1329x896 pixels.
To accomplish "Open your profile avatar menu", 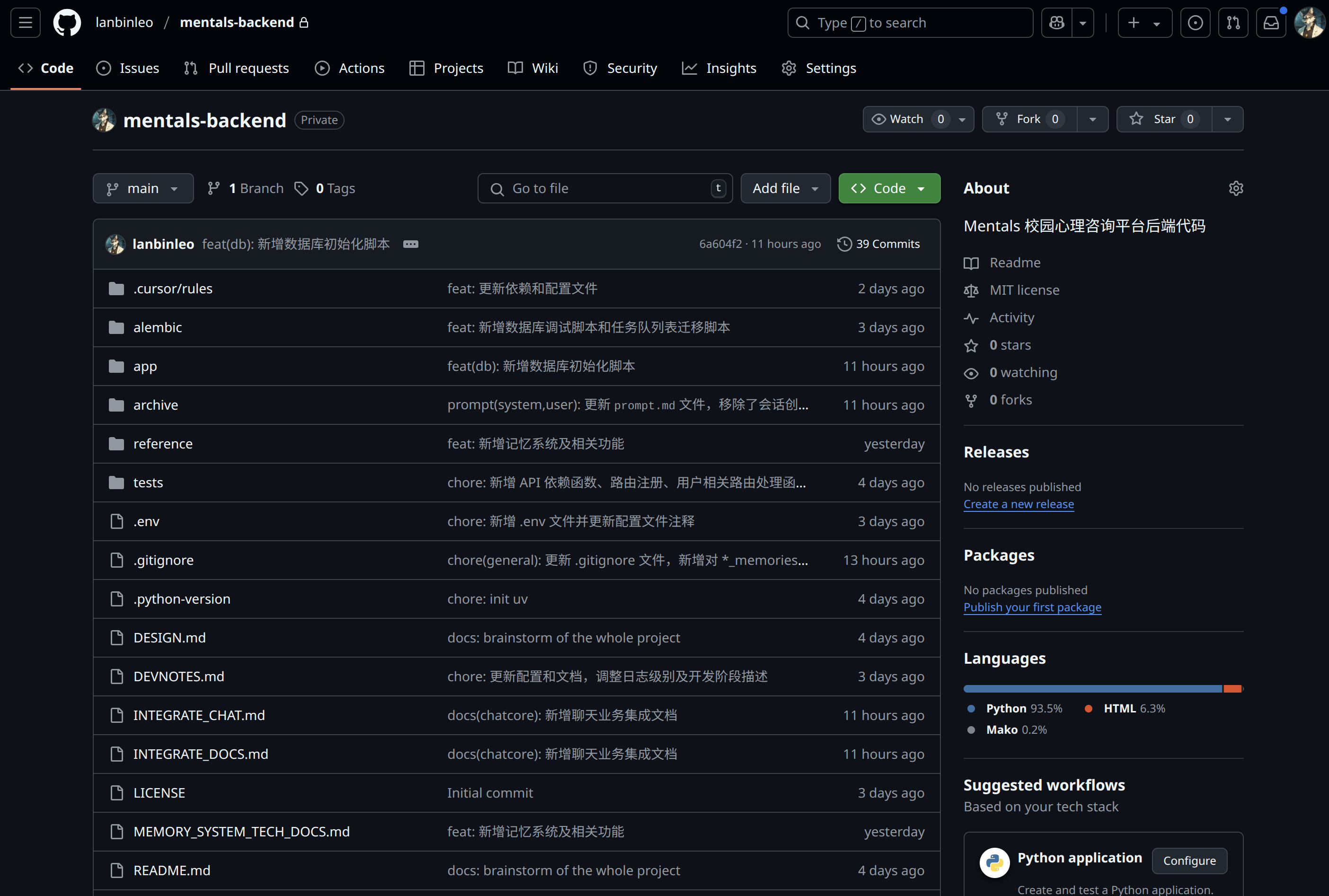I will tap(1310, 22).
